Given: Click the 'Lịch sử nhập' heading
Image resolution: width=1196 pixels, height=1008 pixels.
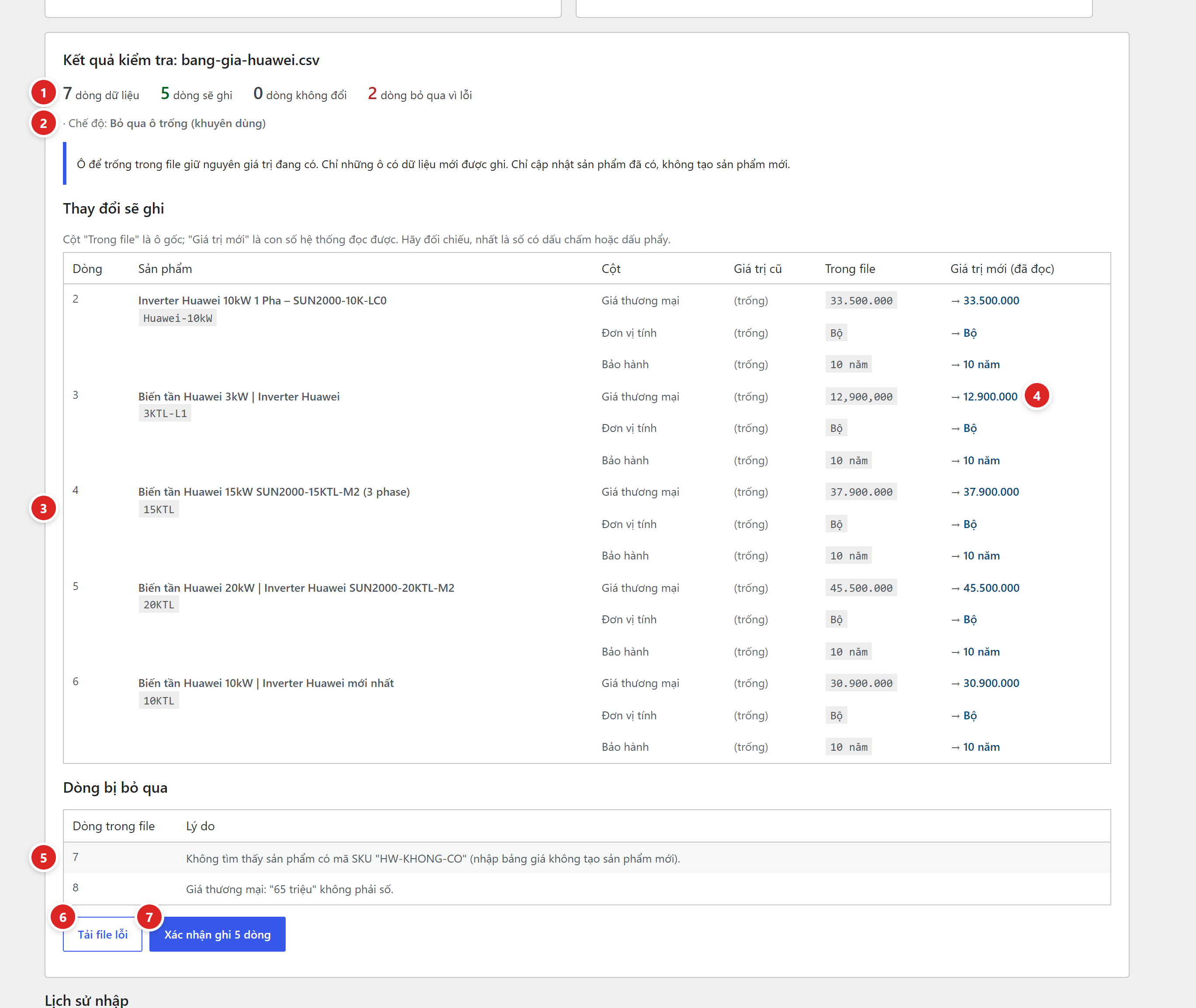Looking at the screenshot, I should [86, 1000].
